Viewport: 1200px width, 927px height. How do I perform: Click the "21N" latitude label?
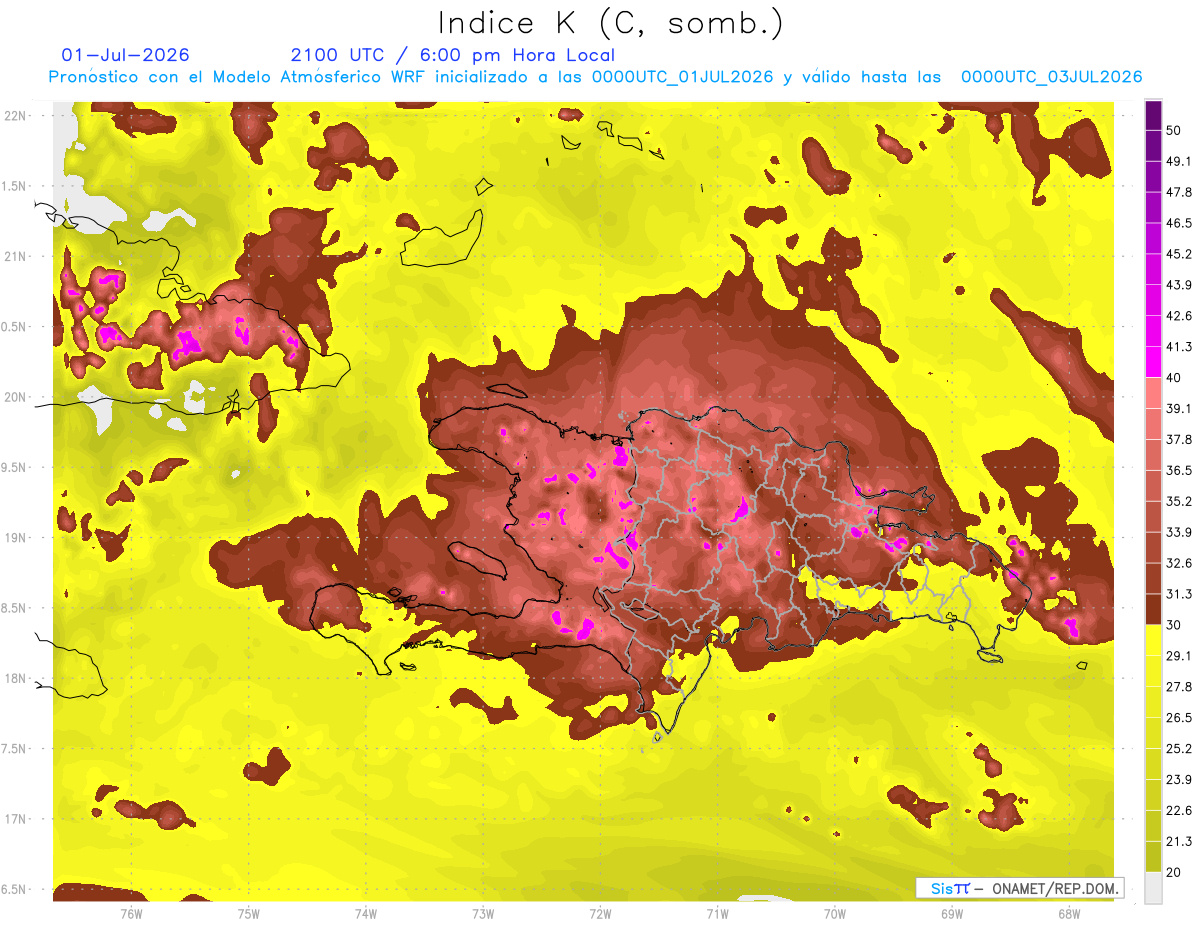17,256
